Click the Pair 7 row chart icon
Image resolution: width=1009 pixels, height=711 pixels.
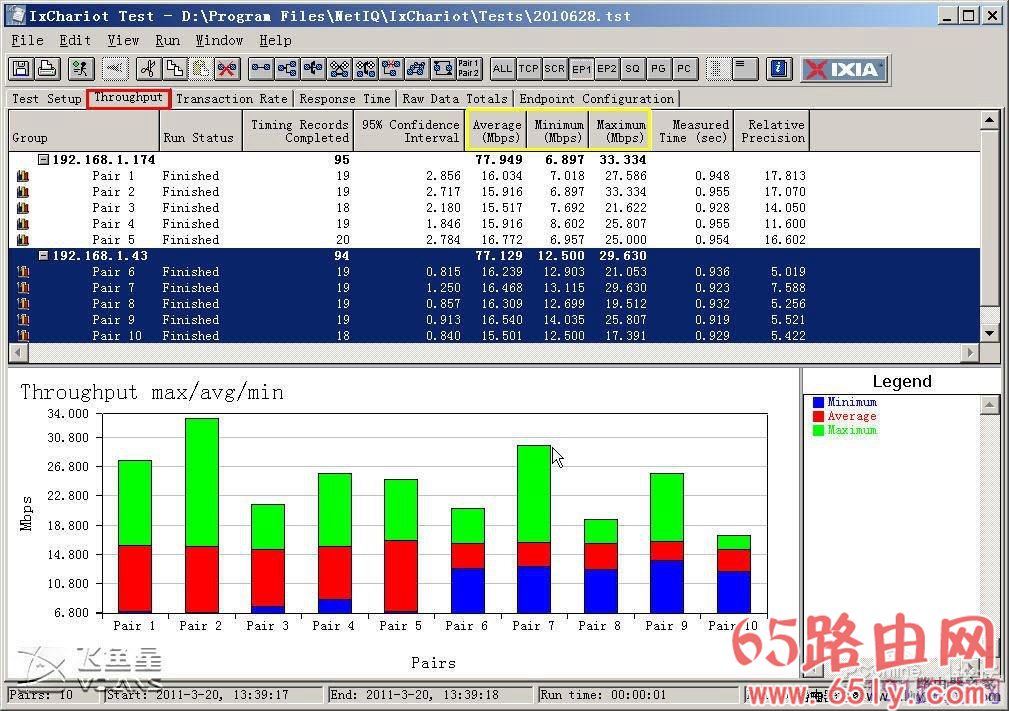23,288
